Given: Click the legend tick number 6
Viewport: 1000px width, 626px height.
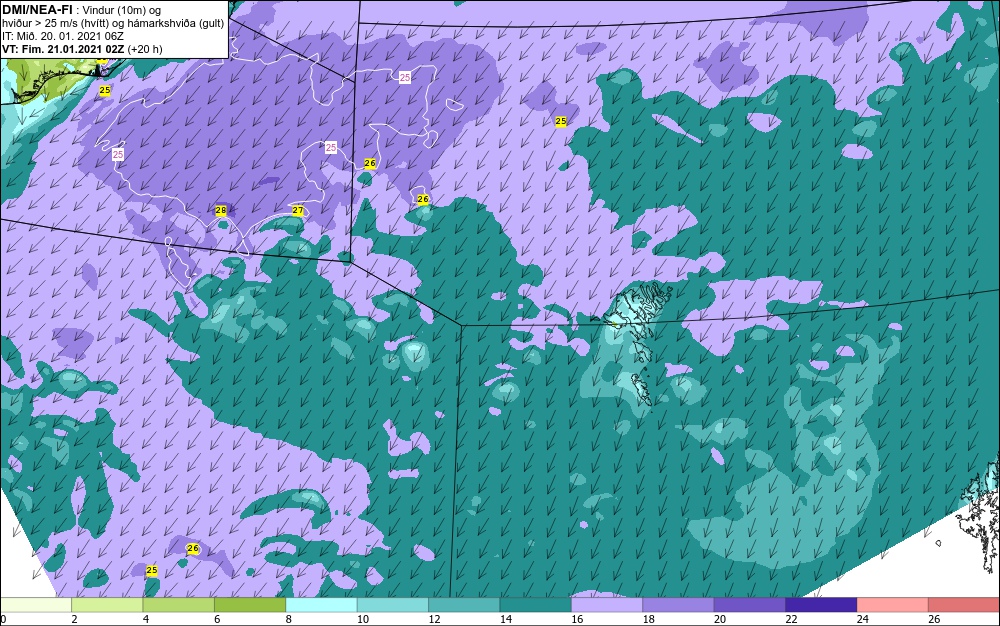Looking at the screenshot, I should 217,619.
